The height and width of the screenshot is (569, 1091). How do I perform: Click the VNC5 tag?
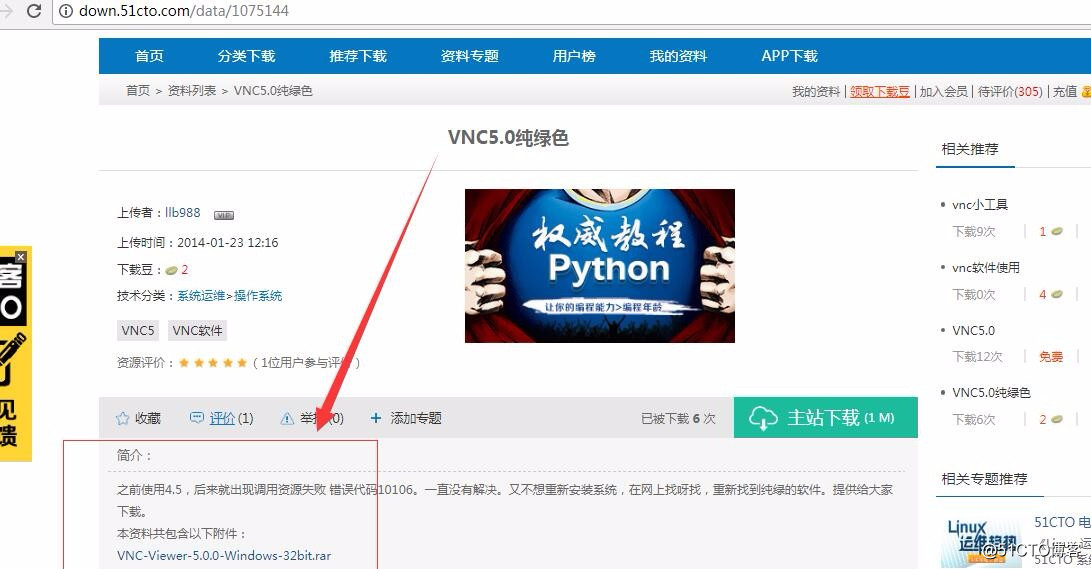pyautogui.click(x=138, y=330)
